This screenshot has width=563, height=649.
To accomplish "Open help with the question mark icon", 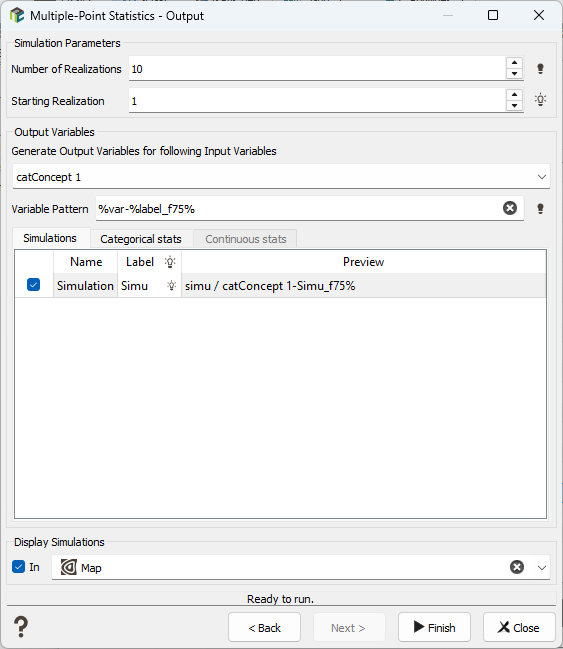I will click(21, 627).
